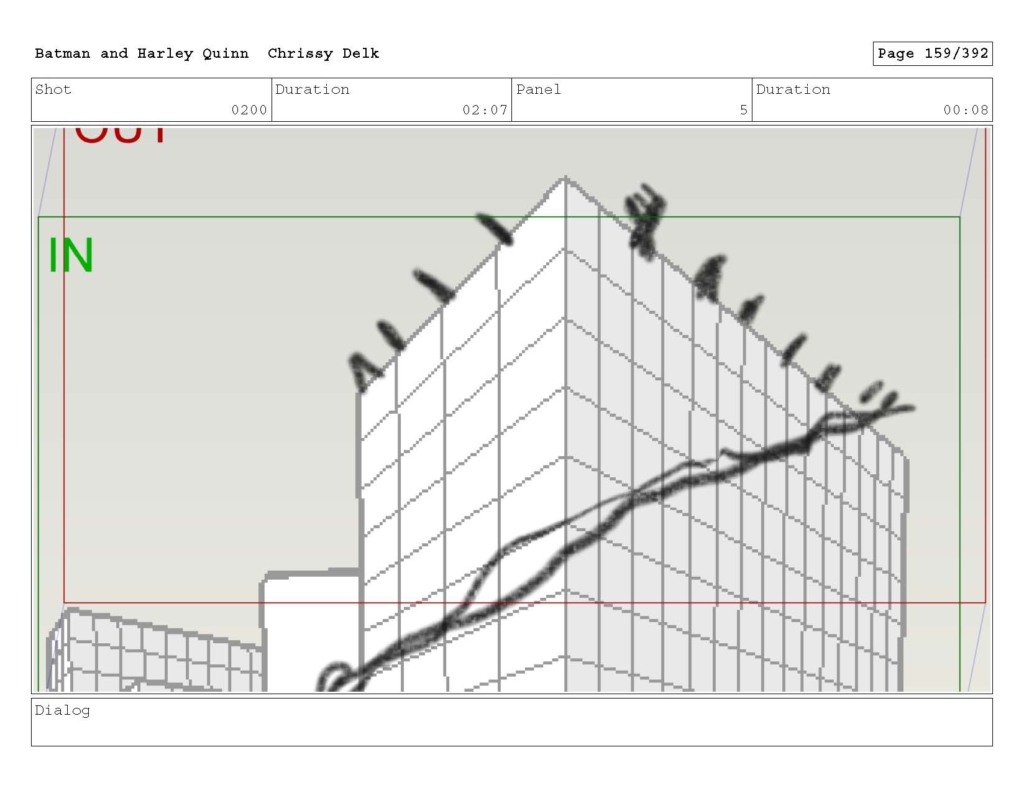Click the red 'OUT' camera label
Viewport: 1024px width, 793px height.
(x=121, y=134)
